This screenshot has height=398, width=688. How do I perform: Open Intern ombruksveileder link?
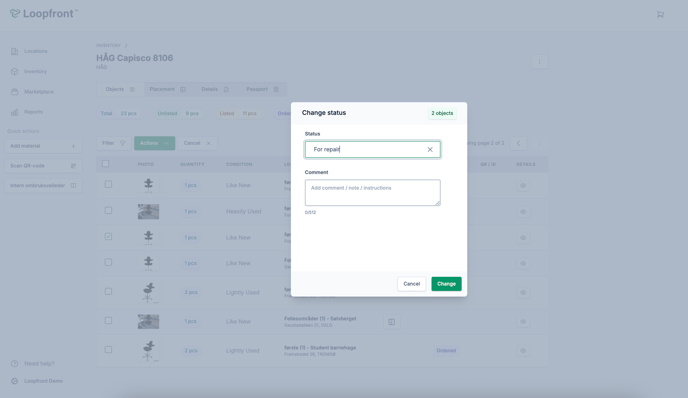[x=43, y=185]
